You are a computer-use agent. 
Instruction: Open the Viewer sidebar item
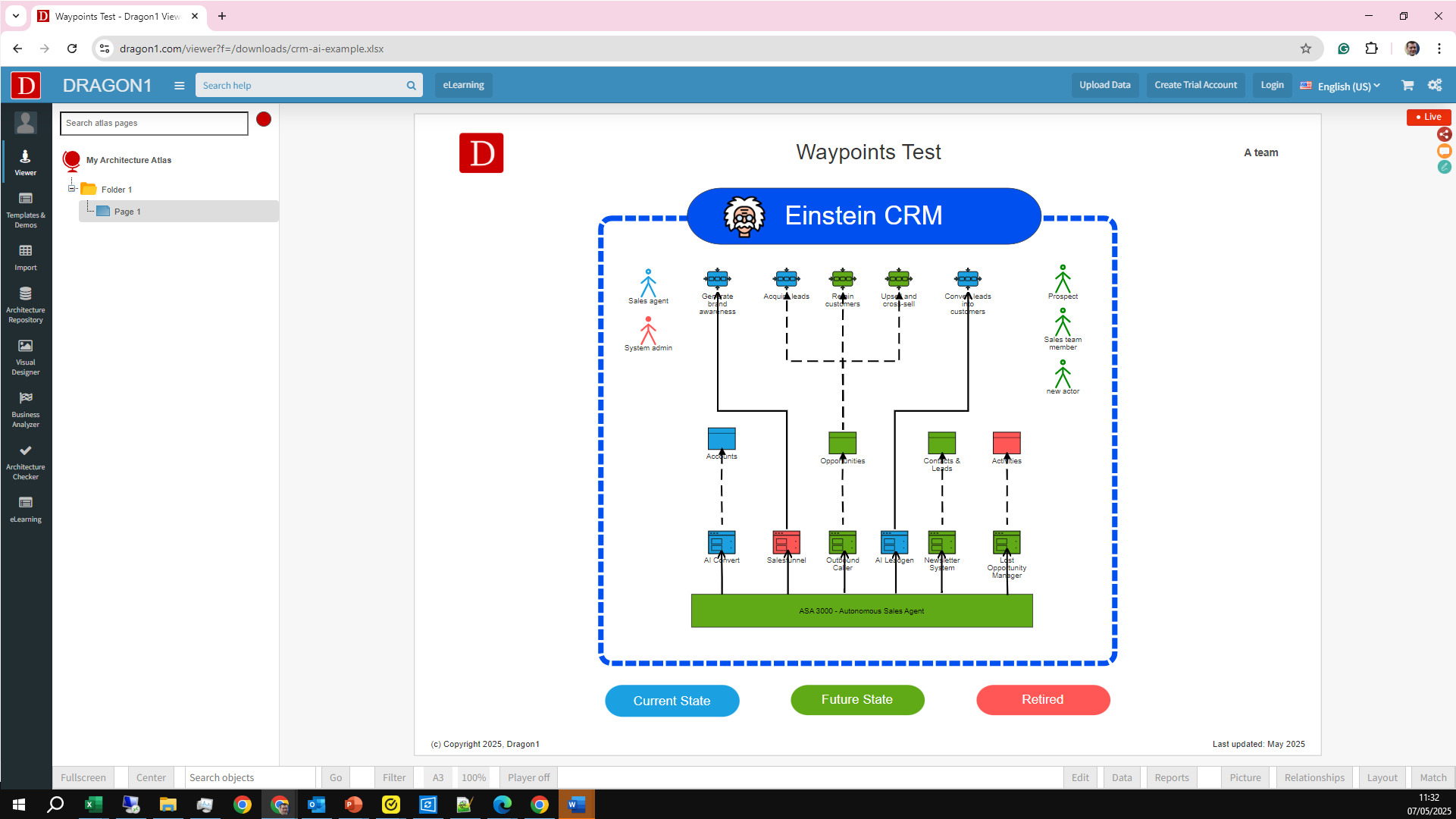click(x=26, y=162)
